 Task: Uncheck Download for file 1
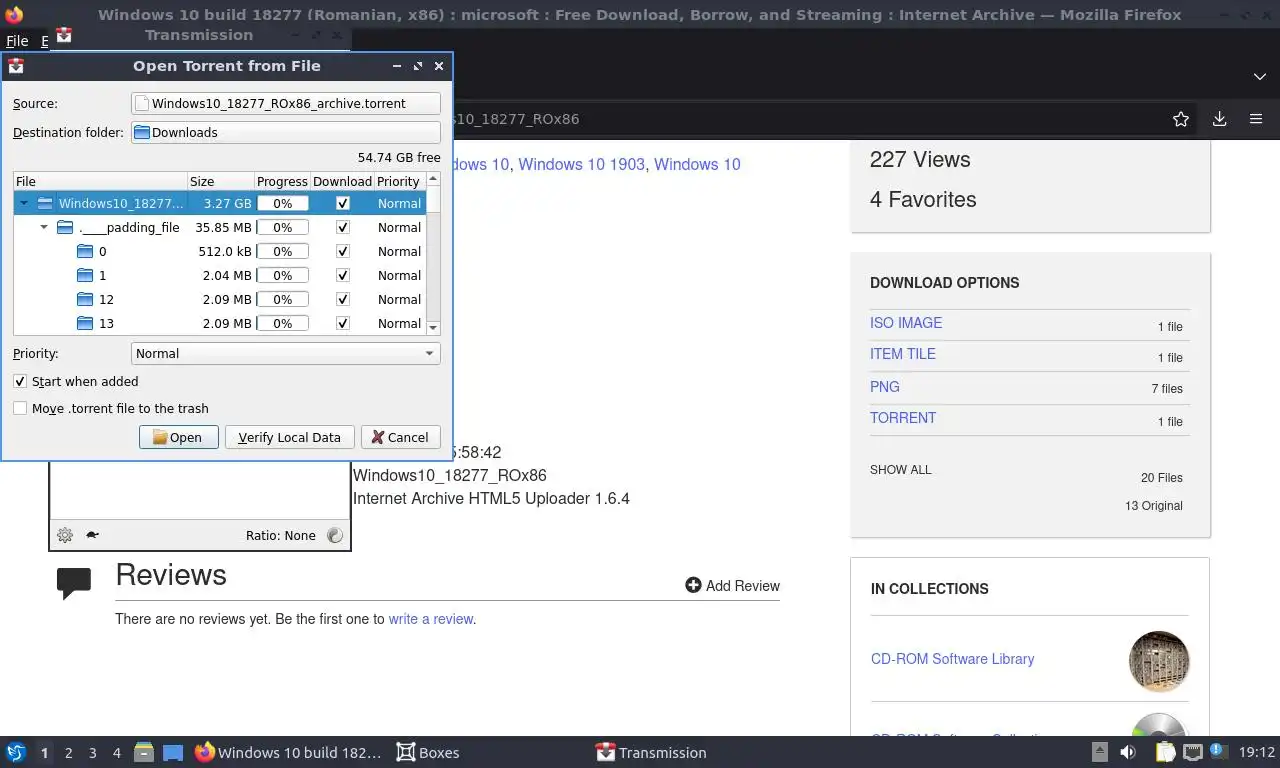tap(342, 275)
